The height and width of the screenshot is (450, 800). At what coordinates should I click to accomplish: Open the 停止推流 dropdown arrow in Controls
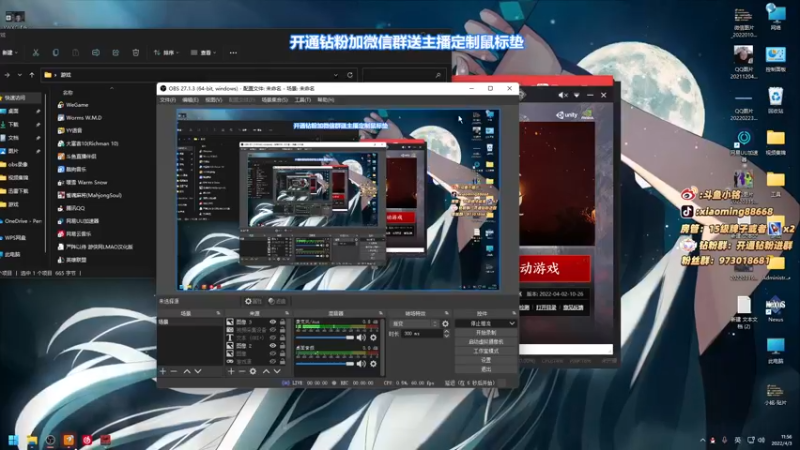[x=512, y=323]
